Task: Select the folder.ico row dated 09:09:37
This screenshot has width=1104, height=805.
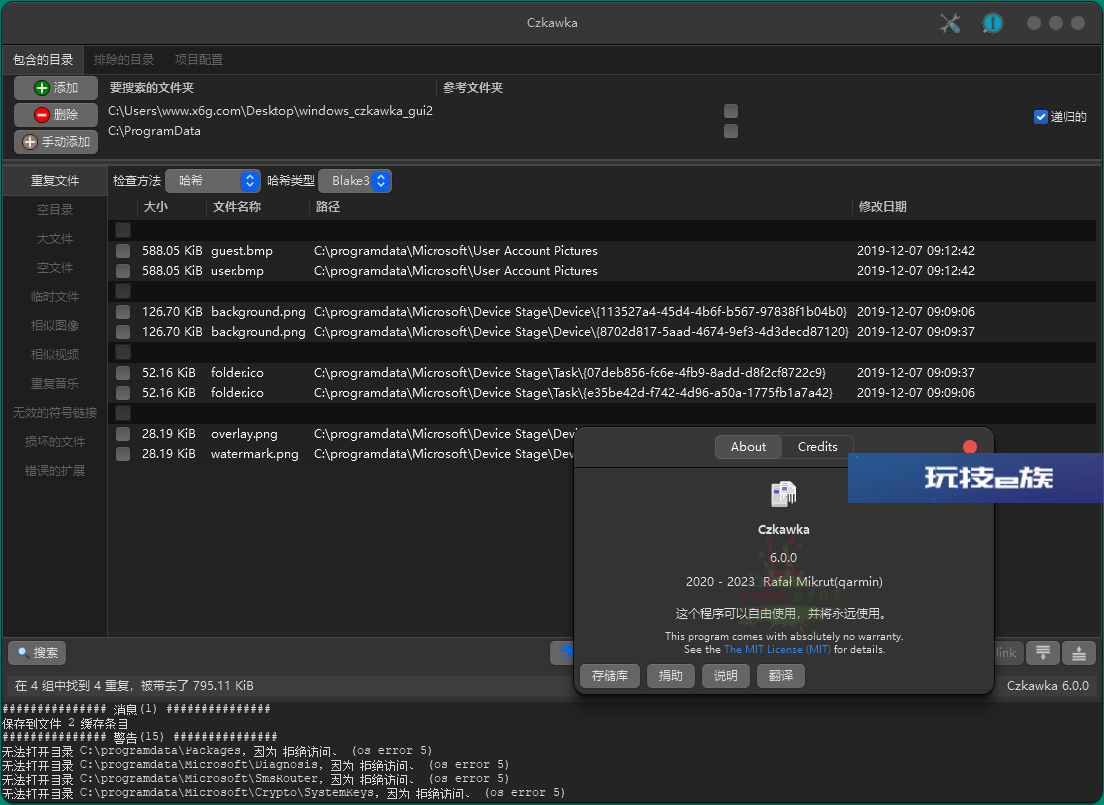Action: pos(602,373)
